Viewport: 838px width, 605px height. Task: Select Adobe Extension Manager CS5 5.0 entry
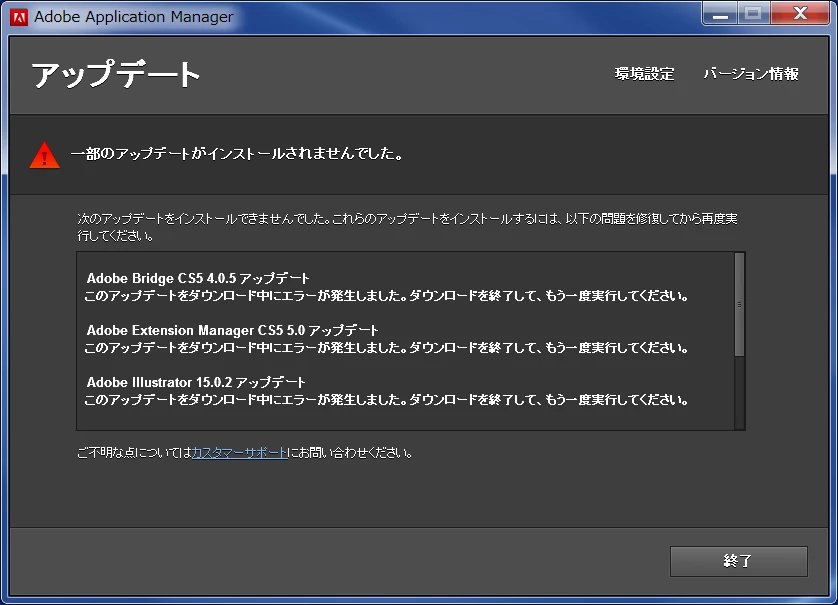(232, 330)
